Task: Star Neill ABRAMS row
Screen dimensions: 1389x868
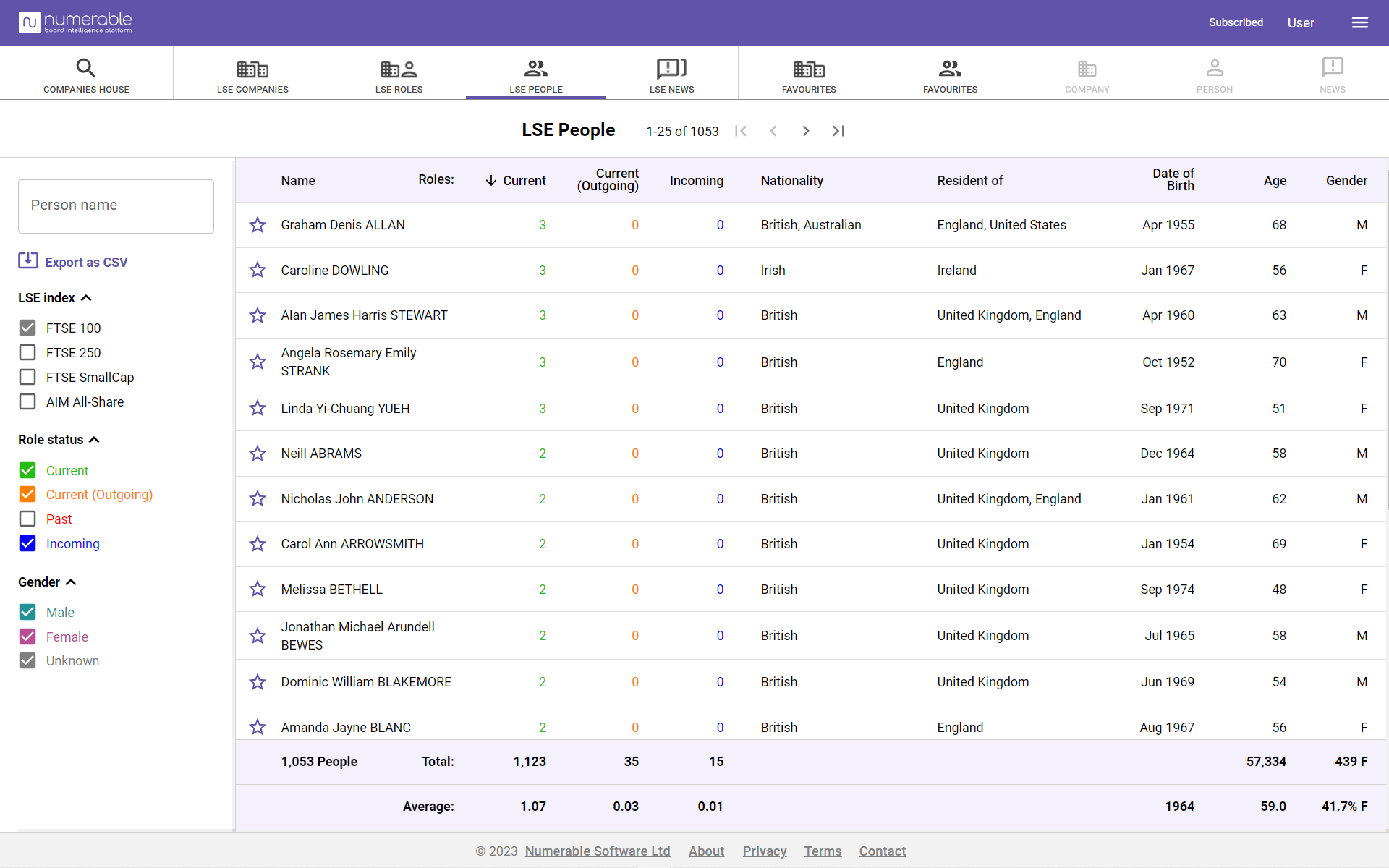Action: tap(258, 454)
